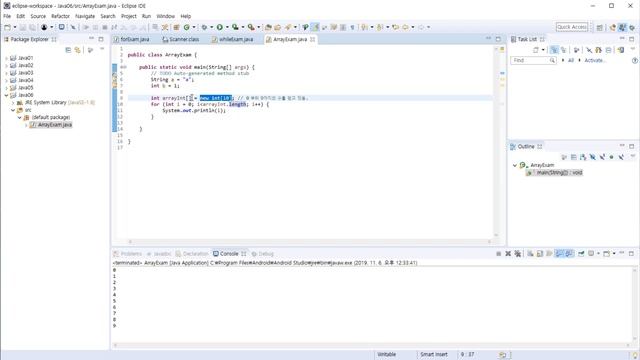Collapse the Java06 project tree
The height and width of the screenshot is (360, 640).
(x=6, y=95)
